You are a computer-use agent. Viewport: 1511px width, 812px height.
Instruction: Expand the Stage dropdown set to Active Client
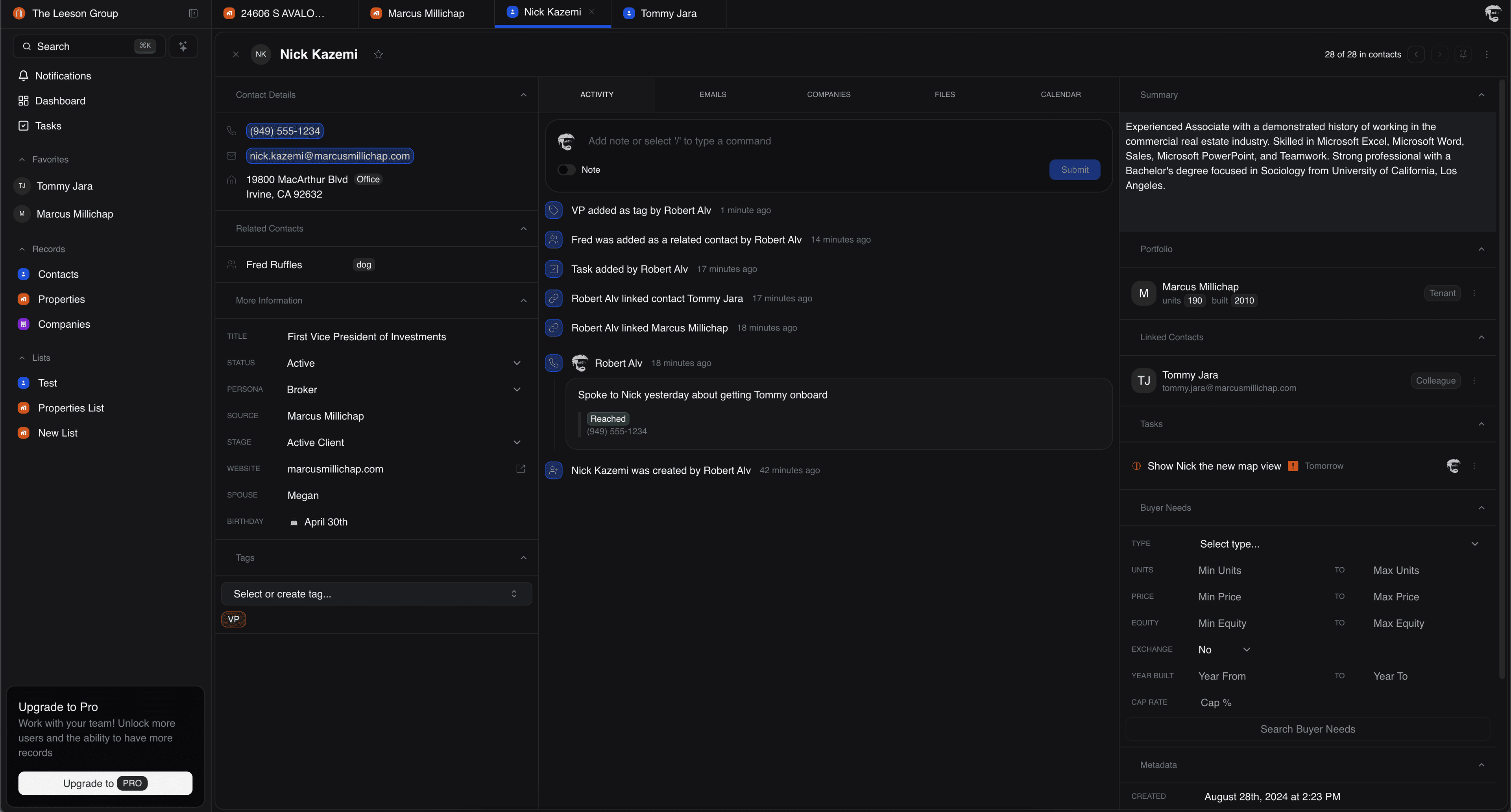pyautogui.click(x=517, y=442)
